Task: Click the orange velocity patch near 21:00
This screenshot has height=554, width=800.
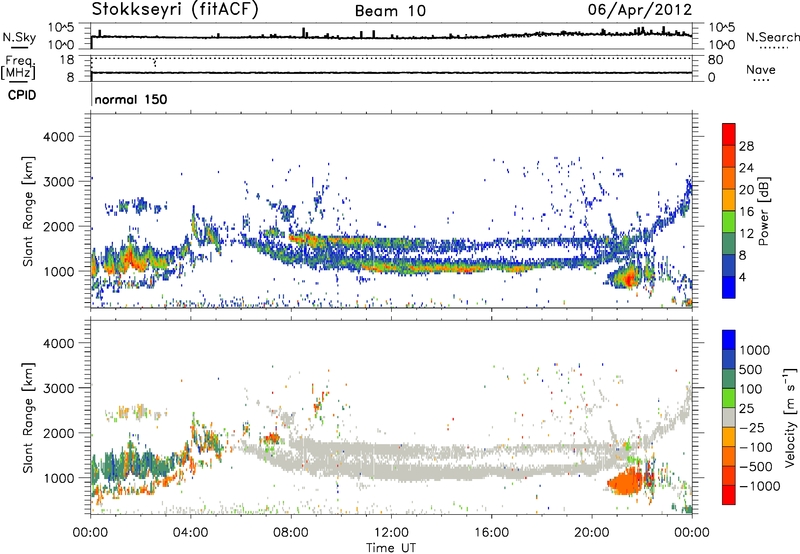Action: tap(626, 482)
